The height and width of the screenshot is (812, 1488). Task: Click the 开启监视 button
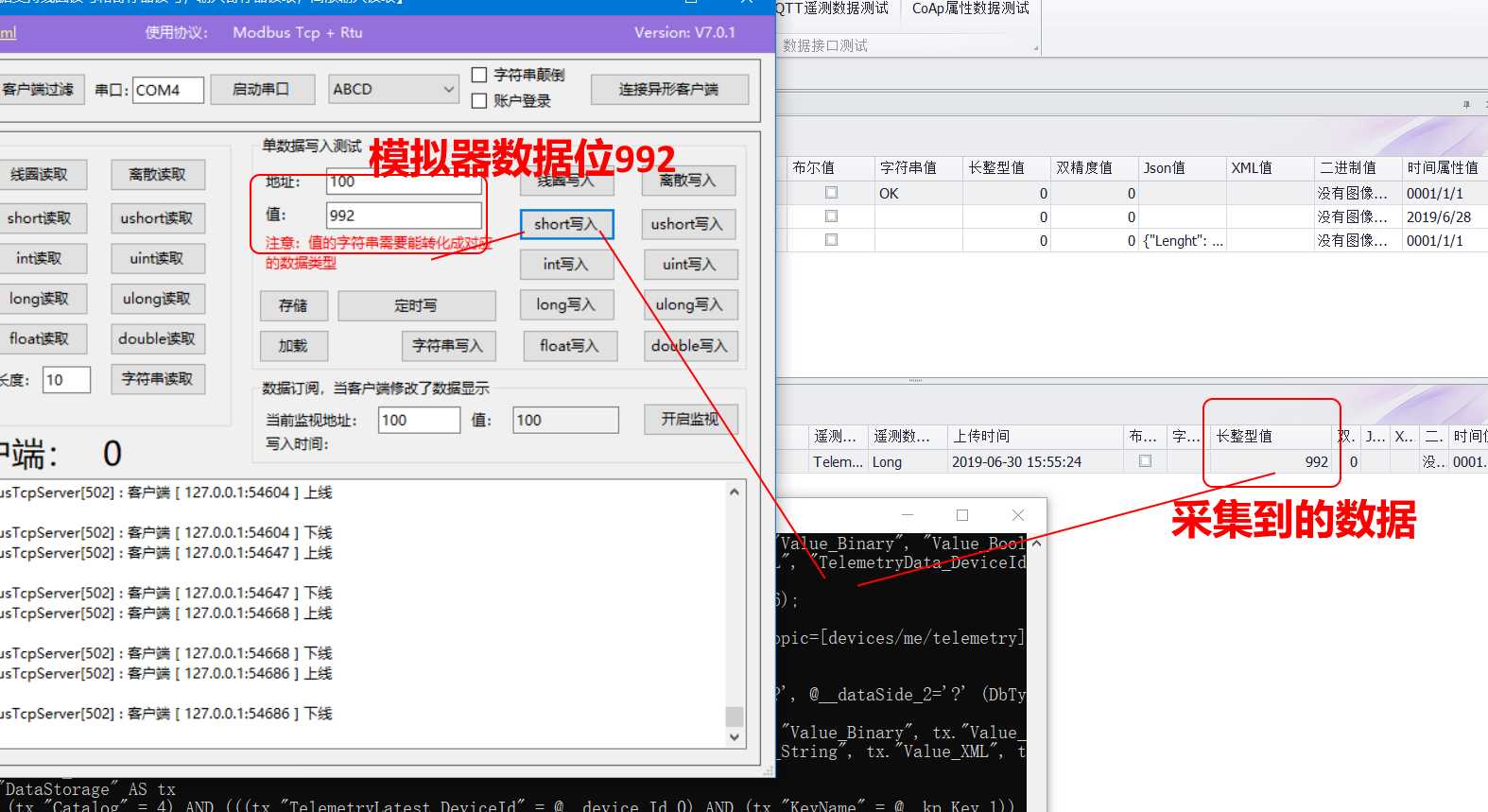pos(691,419)
